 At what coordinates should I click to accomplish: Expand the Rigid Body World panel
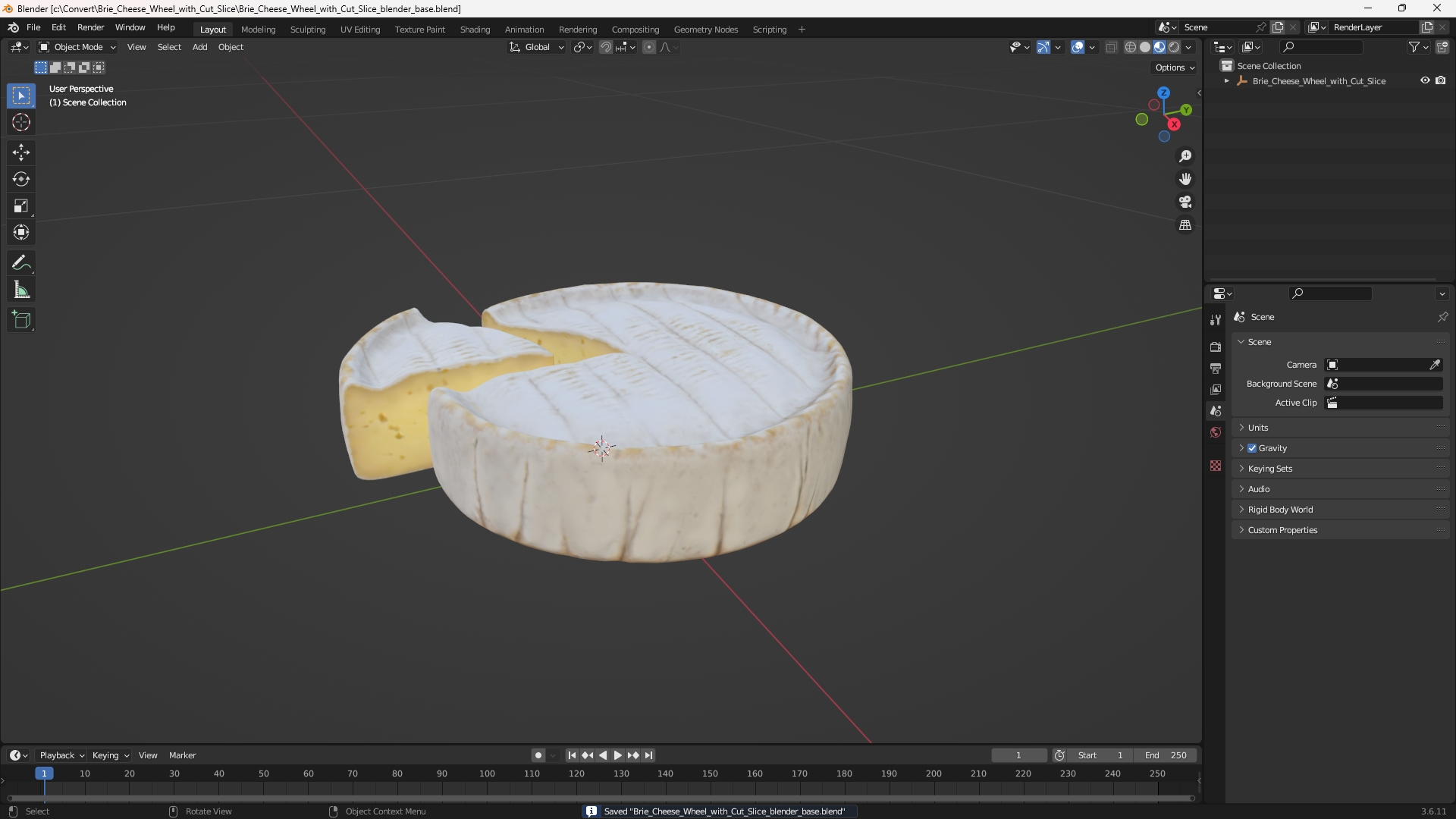tap(1340, 510)
